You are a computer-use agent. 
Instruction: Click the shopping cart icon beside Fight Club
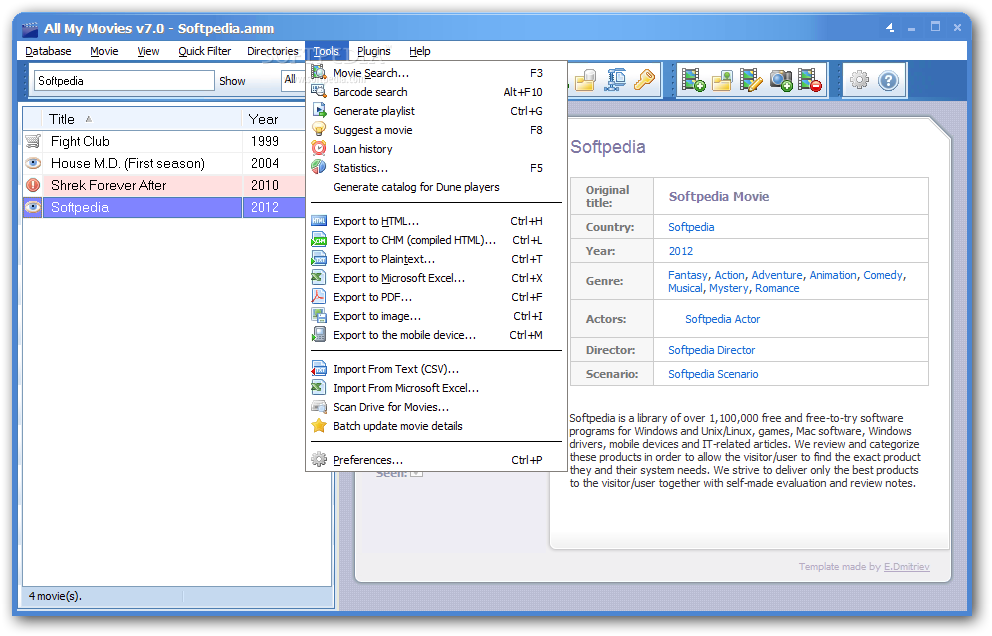(33, 141)
